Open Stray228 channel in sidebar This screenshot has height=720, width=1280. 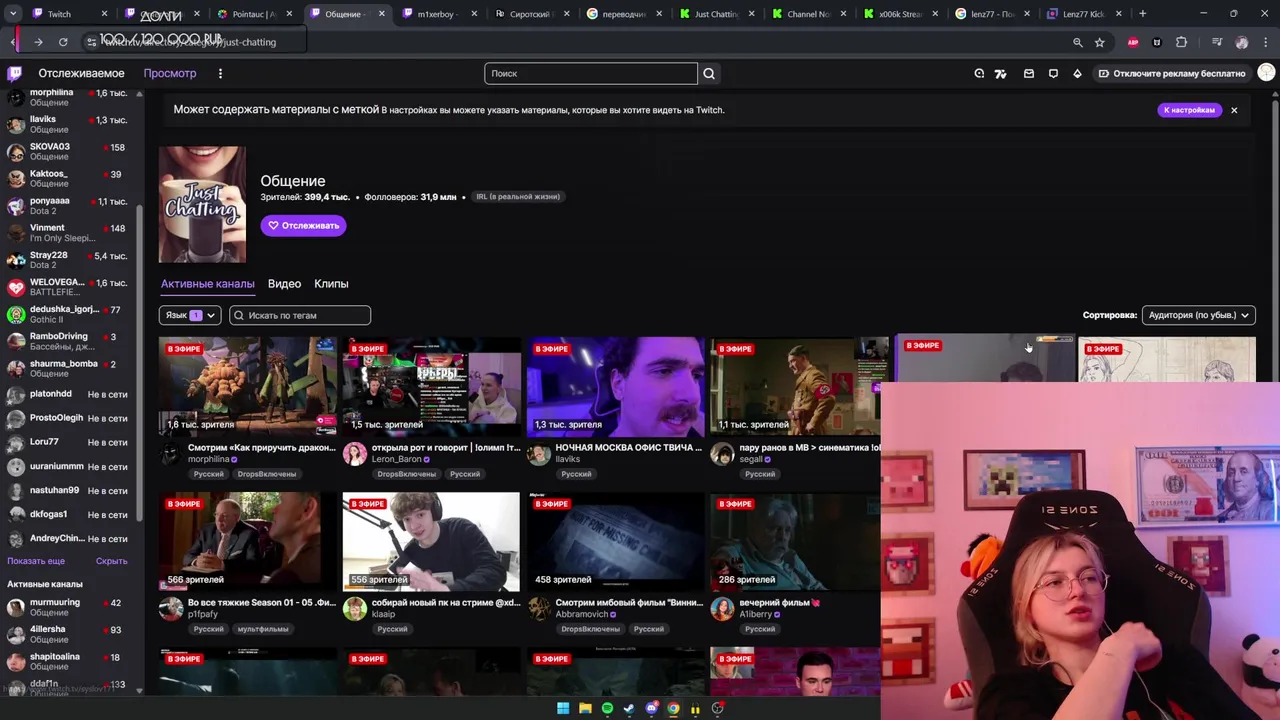pyautogui.click(x=70, y=259)
